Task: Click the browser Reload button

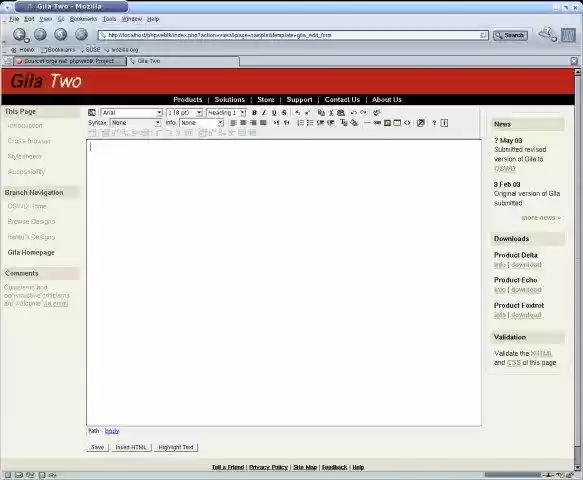Action: click(x=61, y=35)
